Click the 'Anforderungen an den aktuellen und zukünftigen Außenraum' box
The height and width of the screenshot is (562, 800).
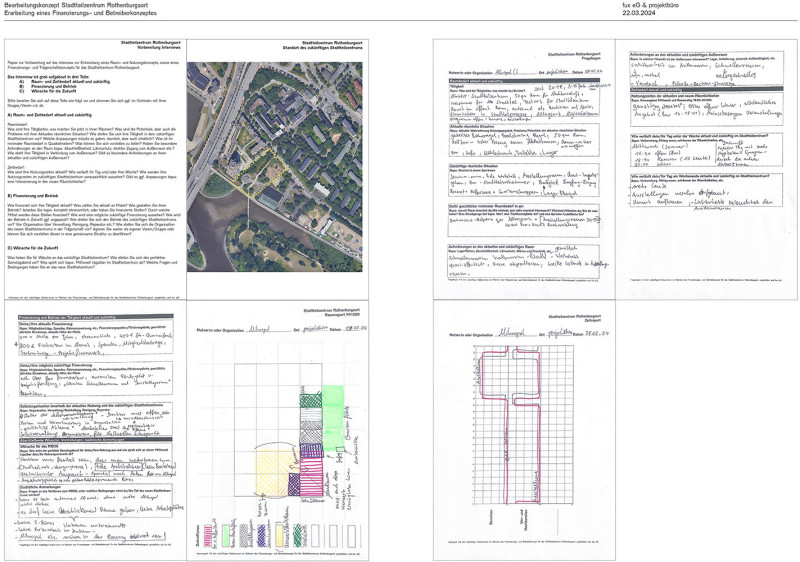click(x=706, y=68)
